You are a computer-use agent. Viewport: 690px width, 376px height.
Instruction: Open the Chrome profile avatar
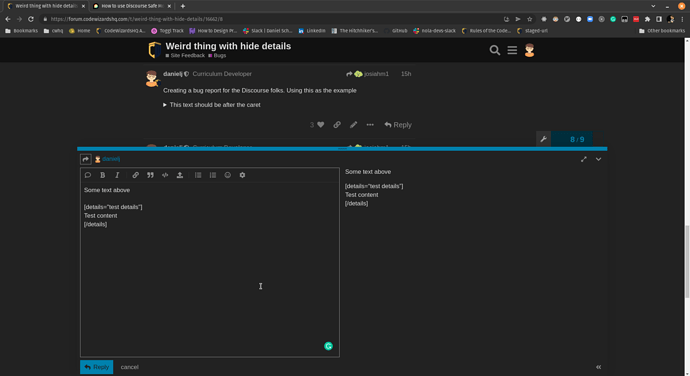670,19
